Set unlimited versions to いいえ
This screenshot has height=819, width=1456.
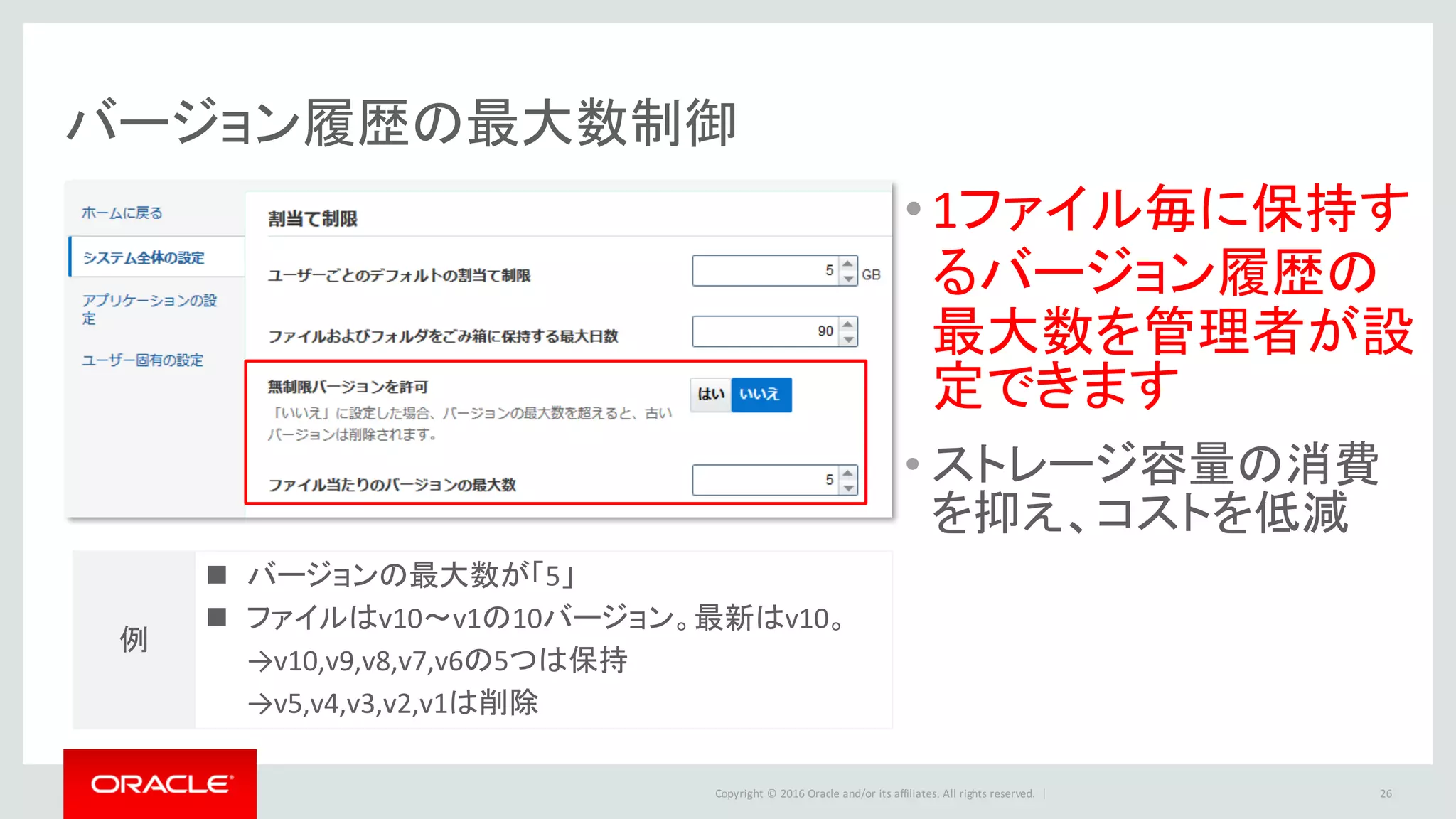761,395
